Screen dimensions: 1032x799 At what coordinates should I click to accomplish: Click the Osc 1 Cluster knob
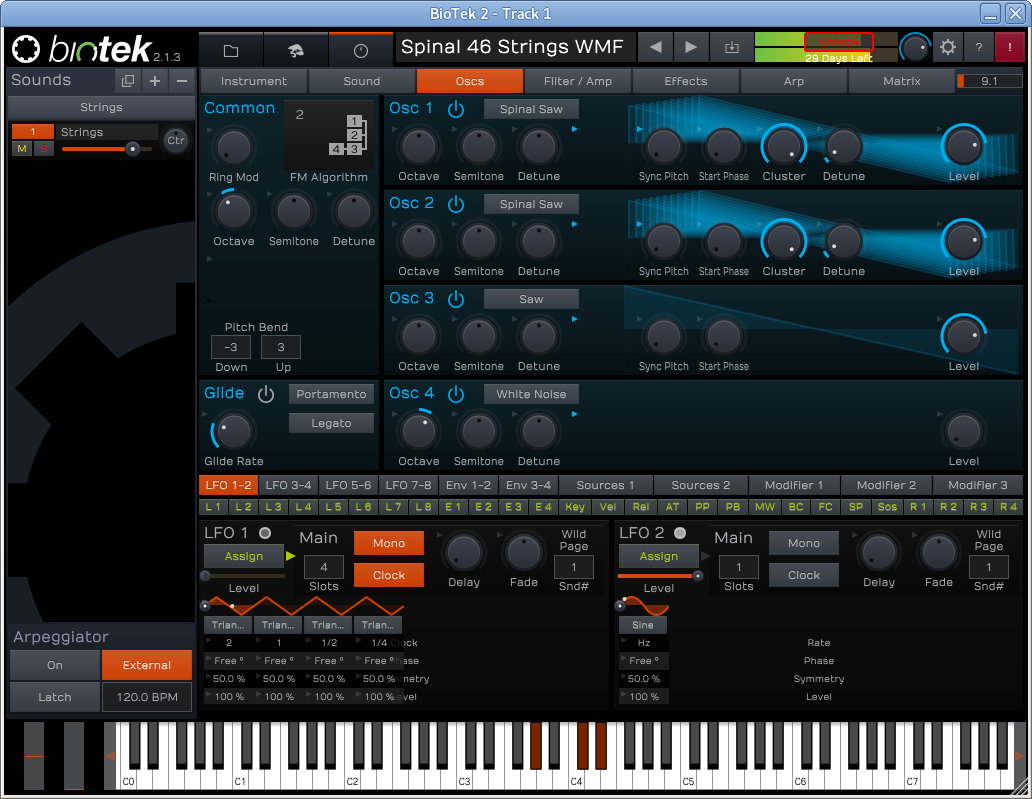pos(784,146)
